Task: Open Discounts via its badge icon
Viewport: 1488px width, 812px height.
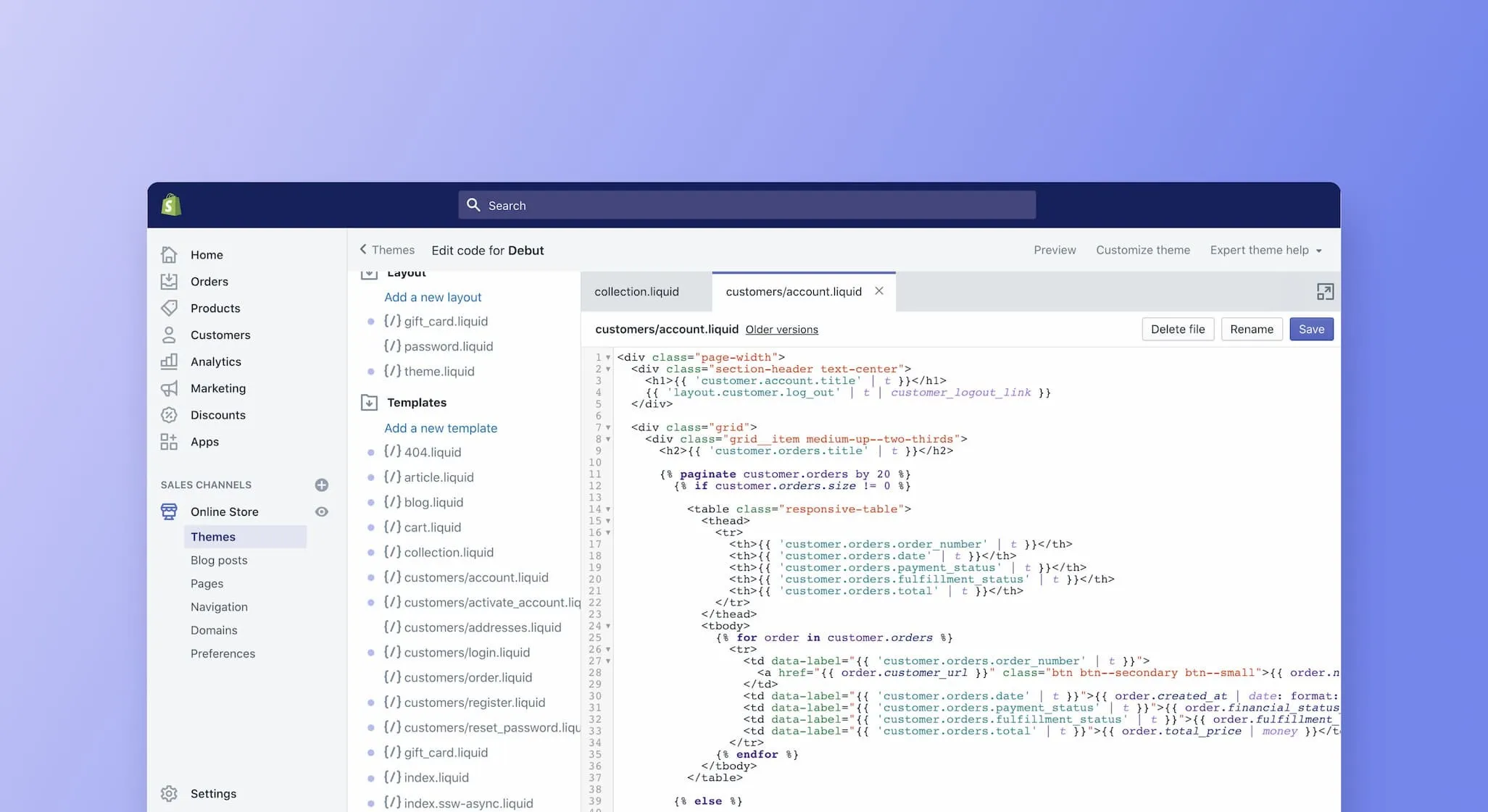Action: click(169, 415)
